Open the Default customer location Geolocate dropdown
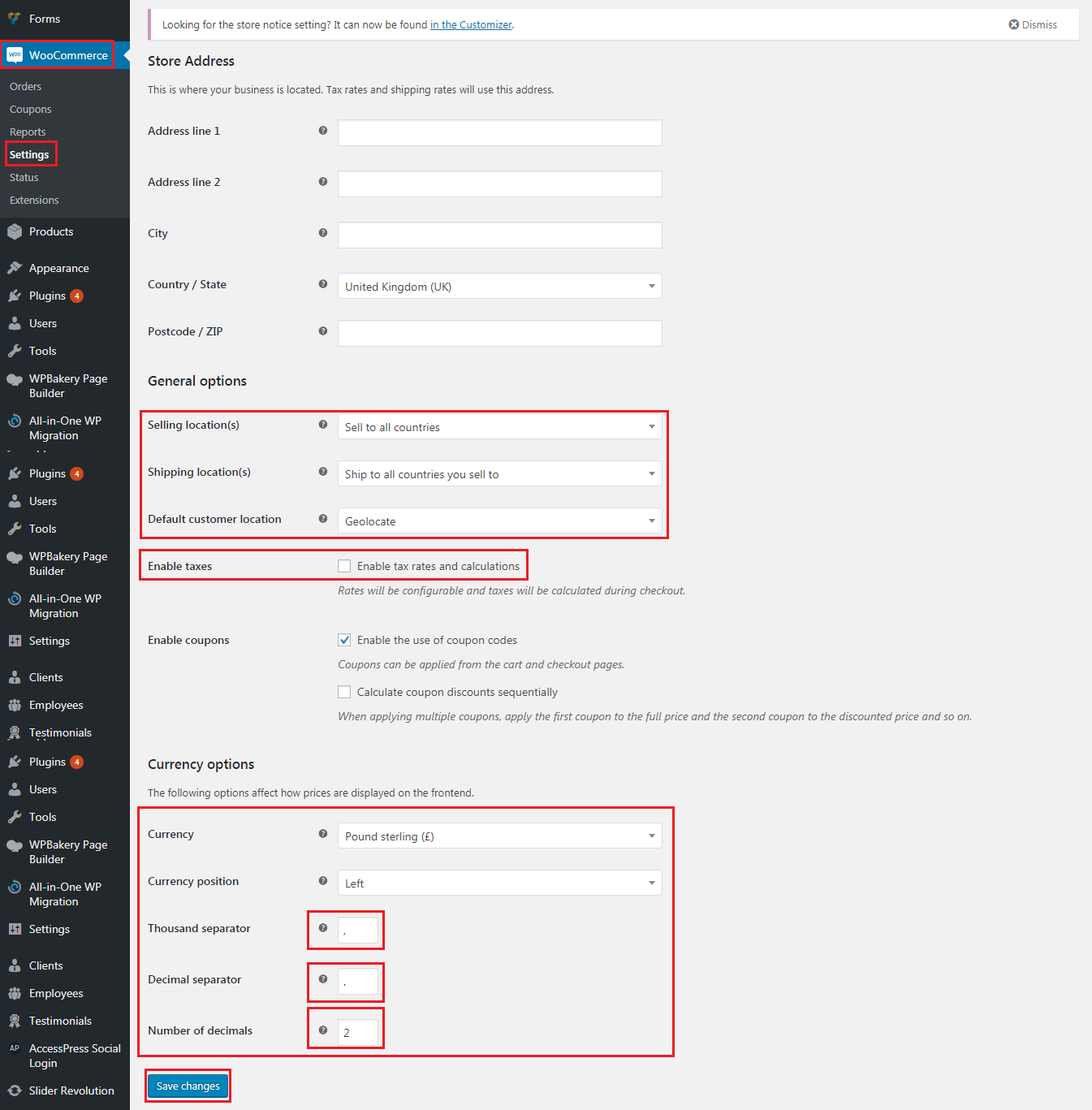This screenshot has height=1110, width=1092. tap(499, 520)
